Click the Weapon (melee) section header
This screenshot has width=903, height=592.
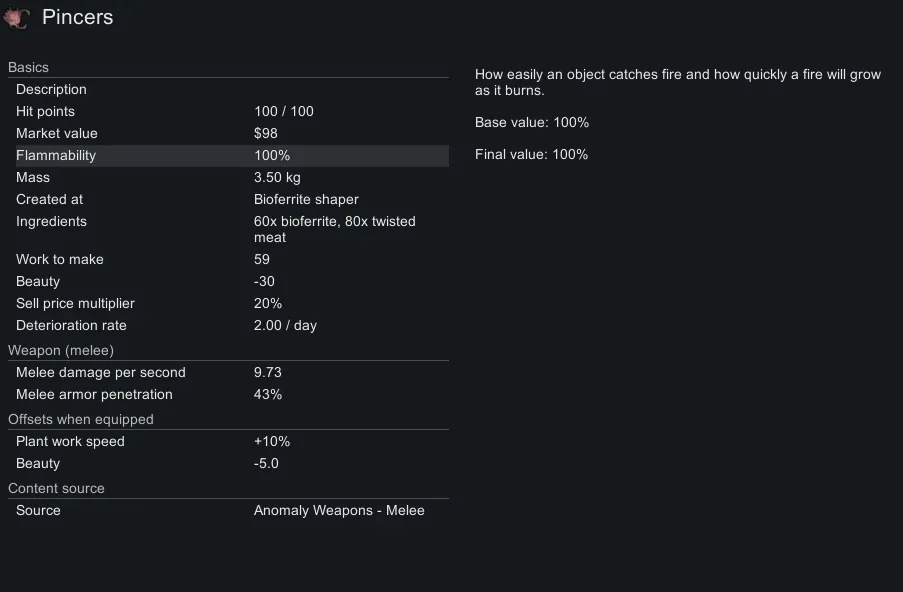coord(61,351)
